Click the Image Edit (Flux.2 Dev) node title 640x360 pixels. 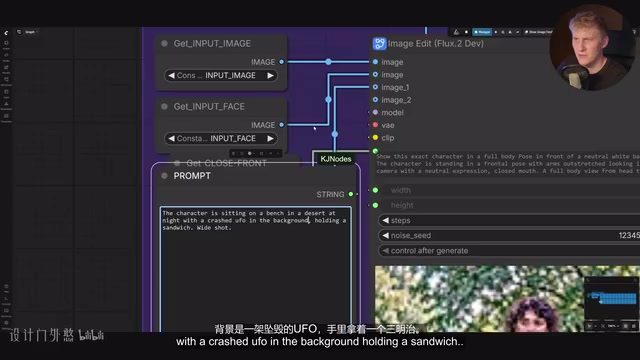coord(436,44)
